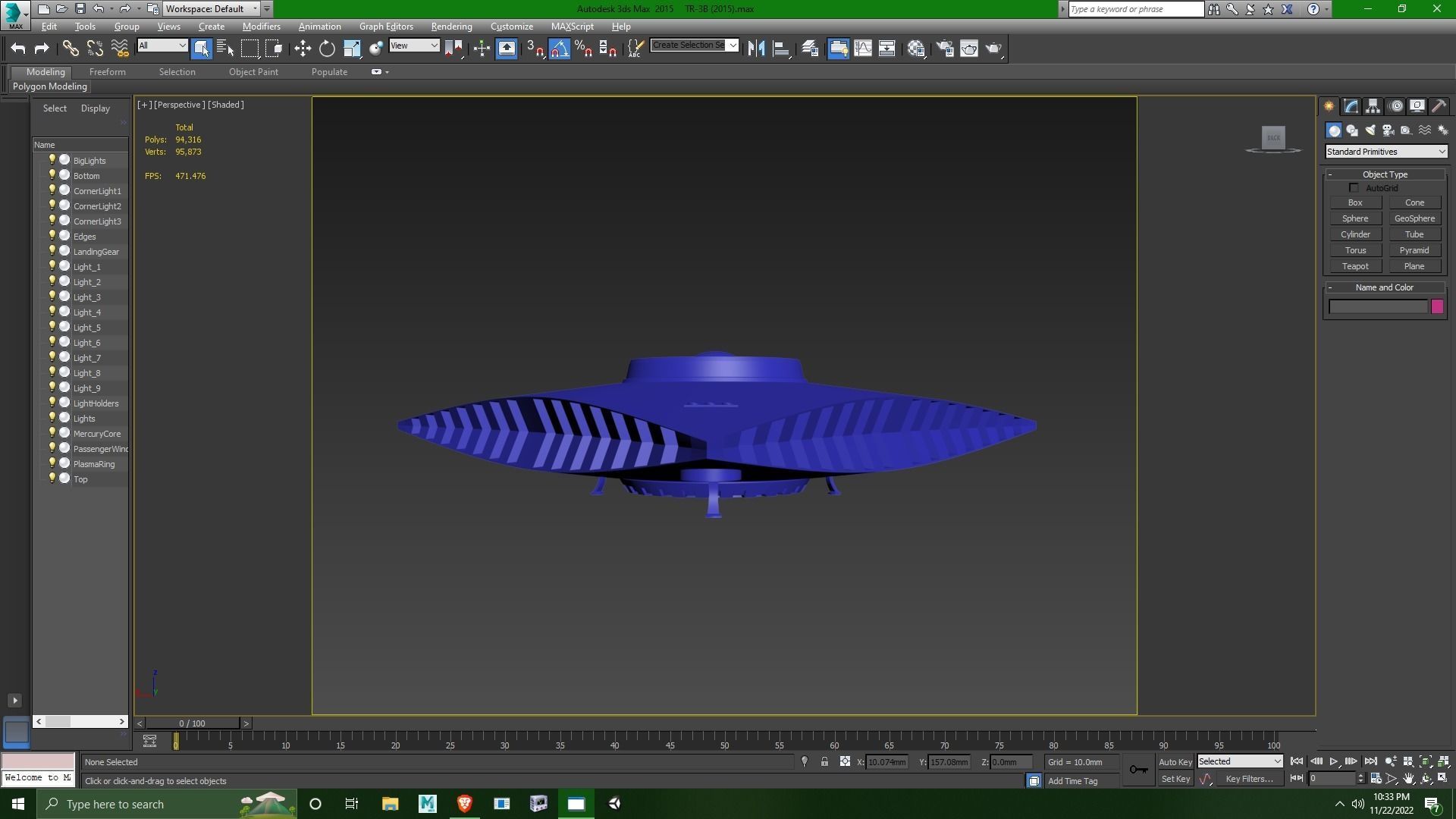Select the Shapes category icon
Screen dimensions: 1456x819
click(x=1352, y=130)
